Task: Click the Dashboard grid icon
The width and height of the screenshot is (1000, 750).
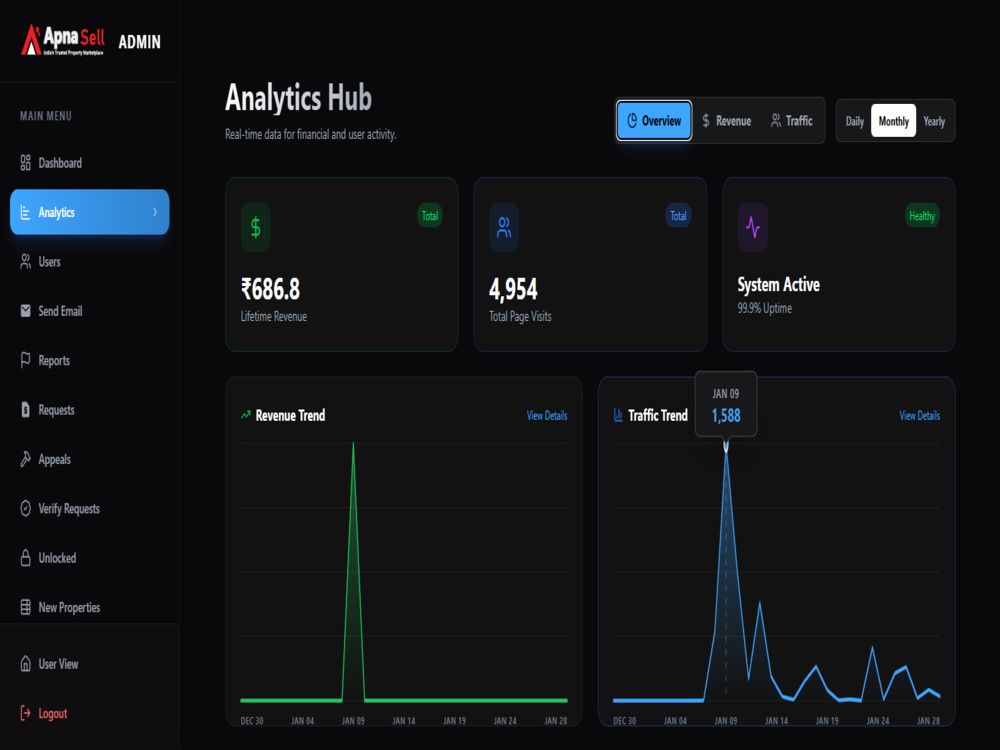Action: (x=26, y=163)
